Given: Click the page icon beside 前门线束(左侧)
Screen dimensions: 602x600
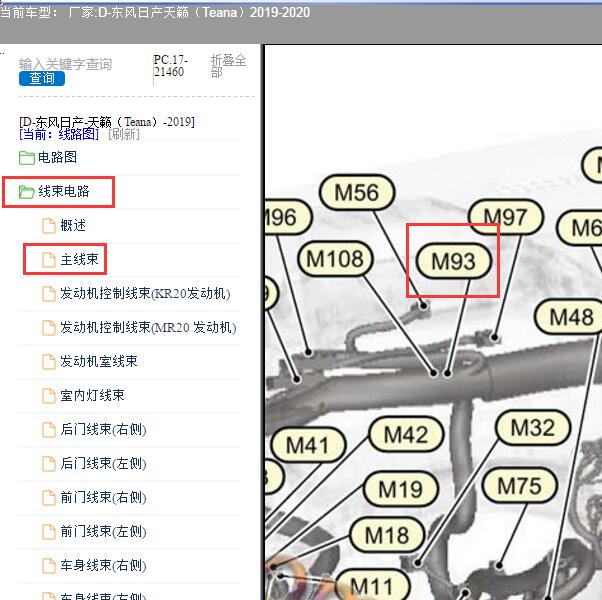Looking at the screenshot, I should click(x=49, y=532).
